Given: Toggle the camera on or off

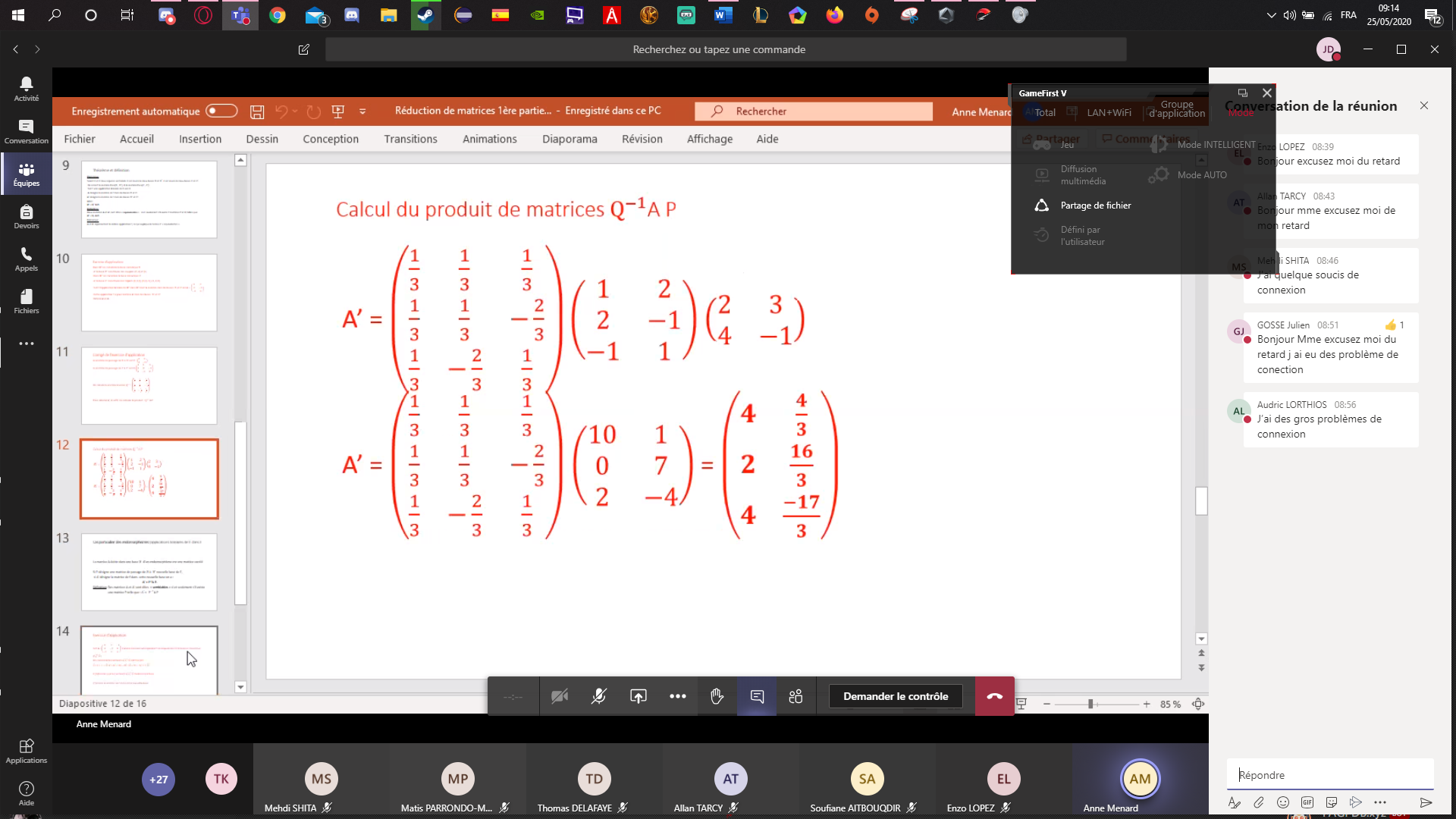Looking at the screenshot, I should [560, 696].
